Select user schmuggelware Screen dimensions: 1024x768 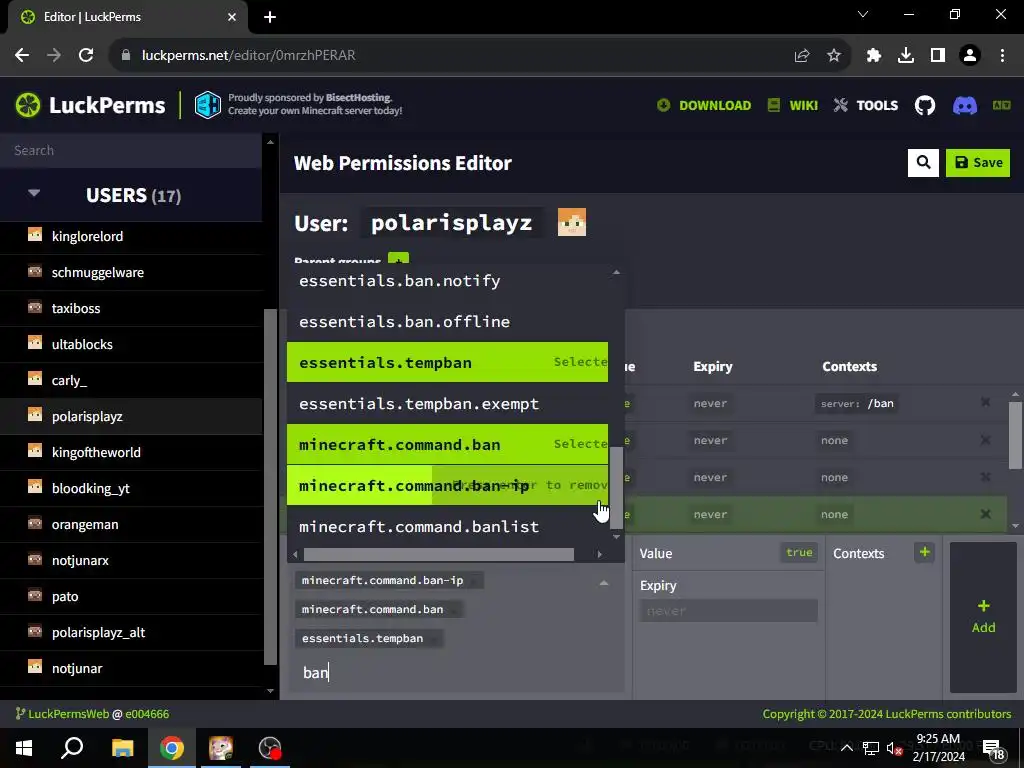pos(131,272)
